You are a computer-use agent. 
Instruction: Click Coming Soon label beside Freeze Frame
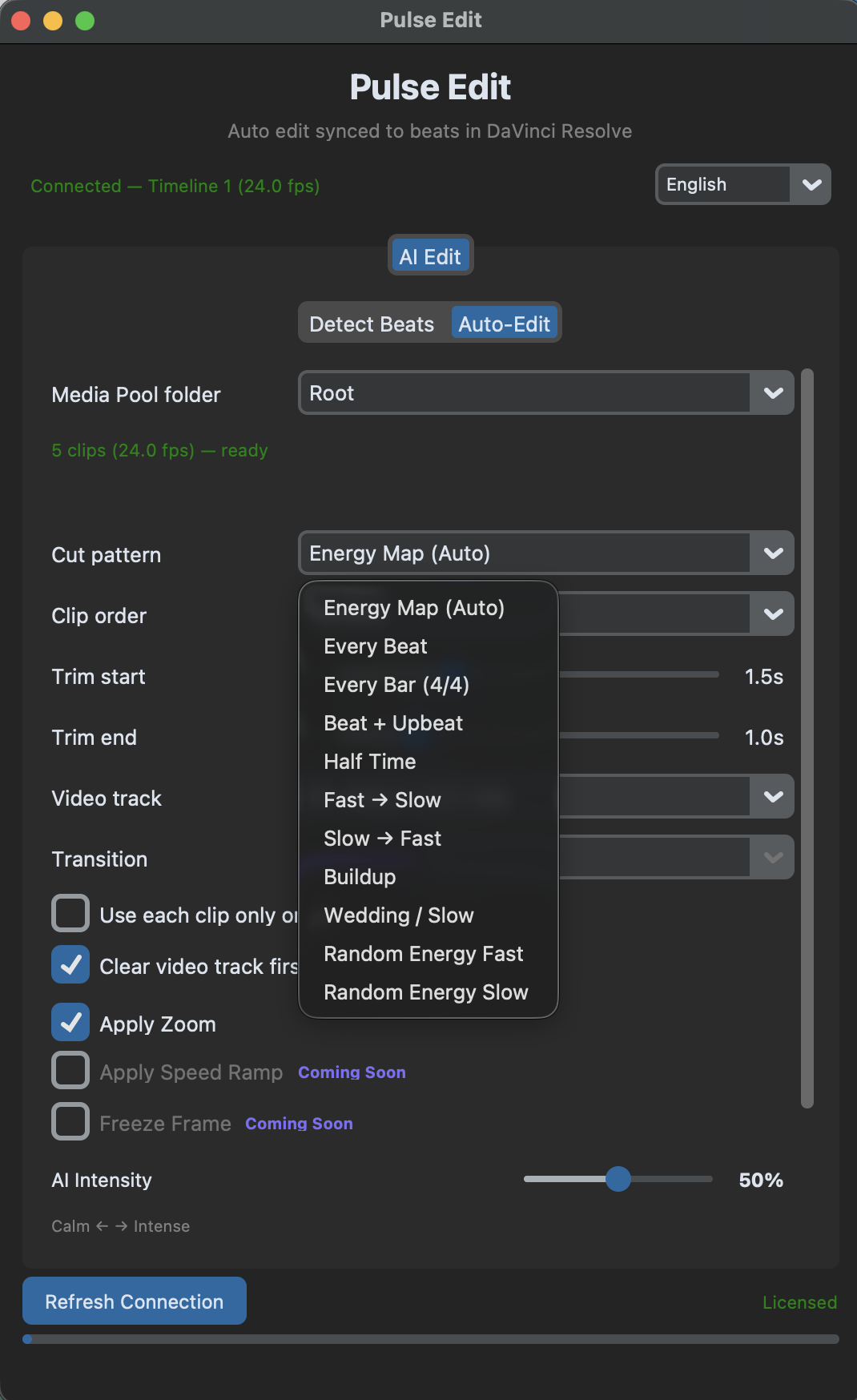(x=299, y=1124)
